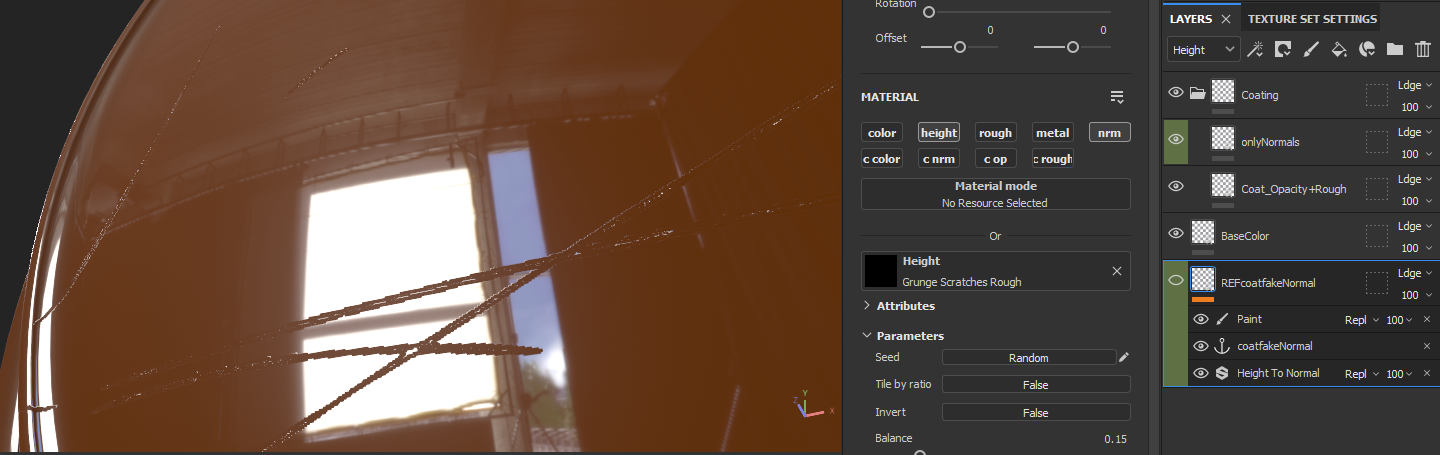Click the folder icon of Coating group
This screenshot has height=455, width=1440.
click(1197, 94)
